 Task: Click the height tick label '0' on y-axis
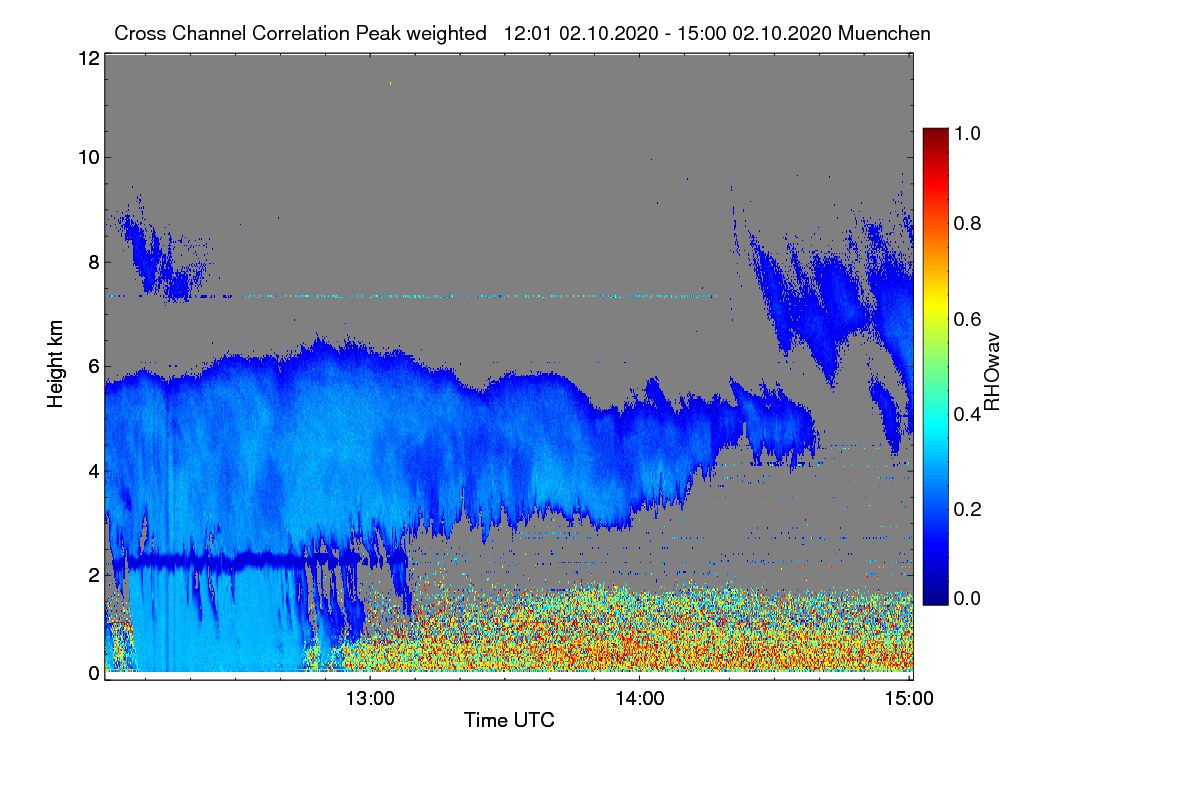tap(93, 673)
